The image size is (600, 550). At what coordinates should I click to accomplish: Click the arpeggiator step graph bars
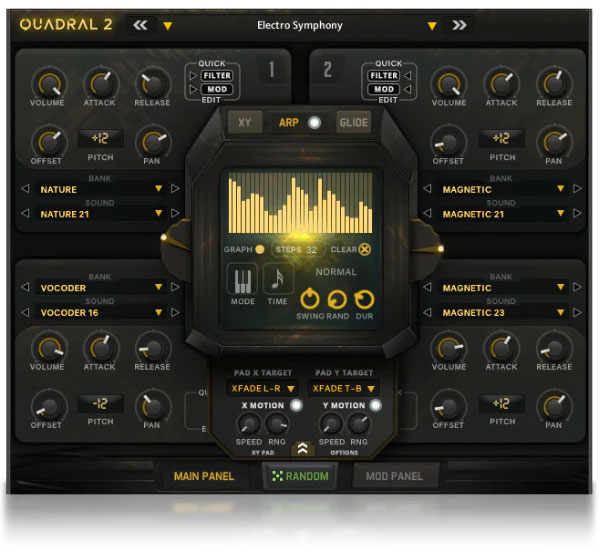point(300,203)
